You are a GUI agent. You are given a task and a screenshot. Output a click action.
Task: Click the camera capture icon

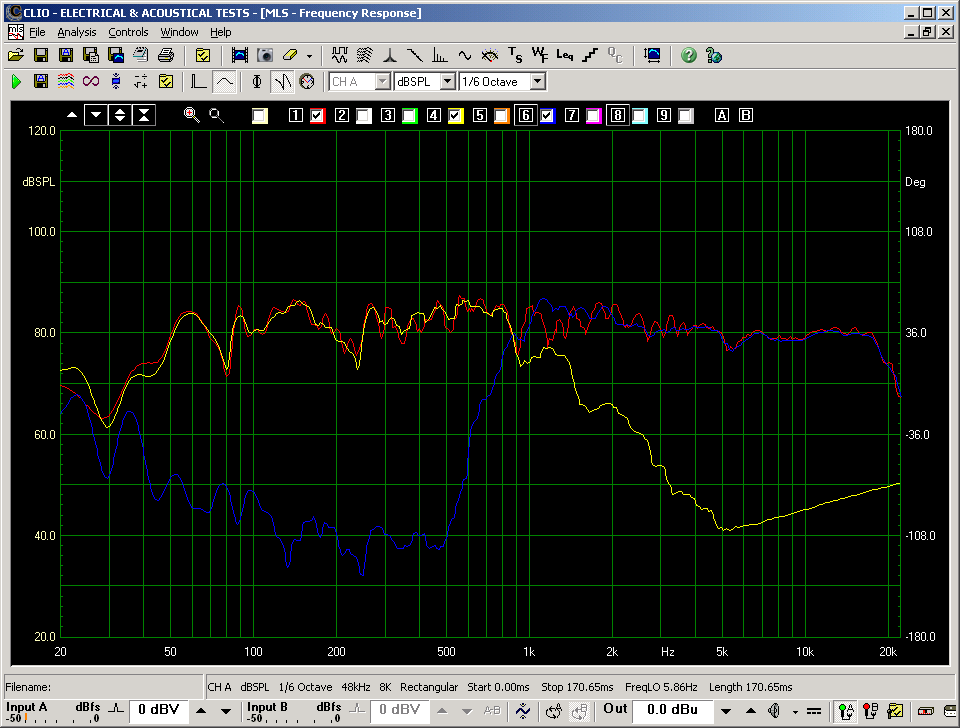(265, 55)
